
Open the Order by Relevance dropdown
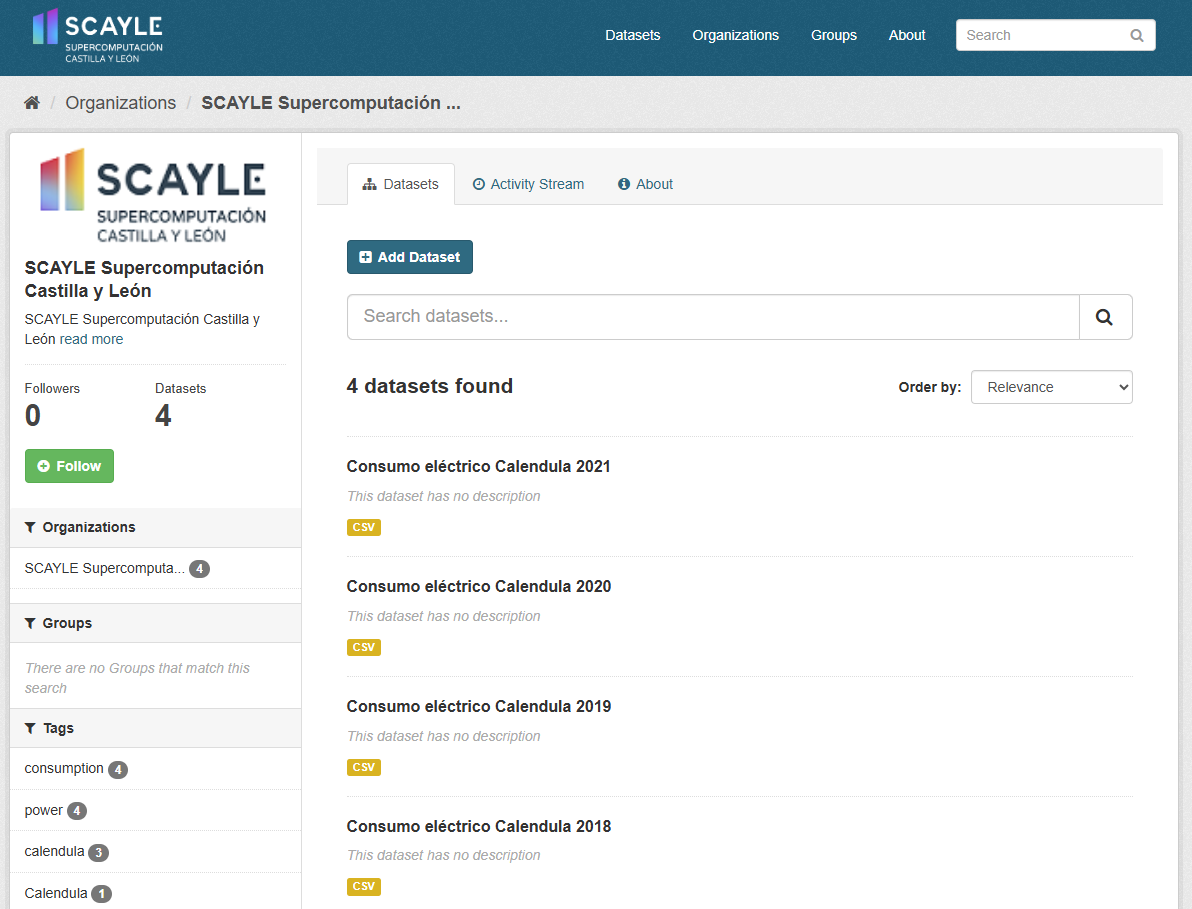pos(1051,388)
